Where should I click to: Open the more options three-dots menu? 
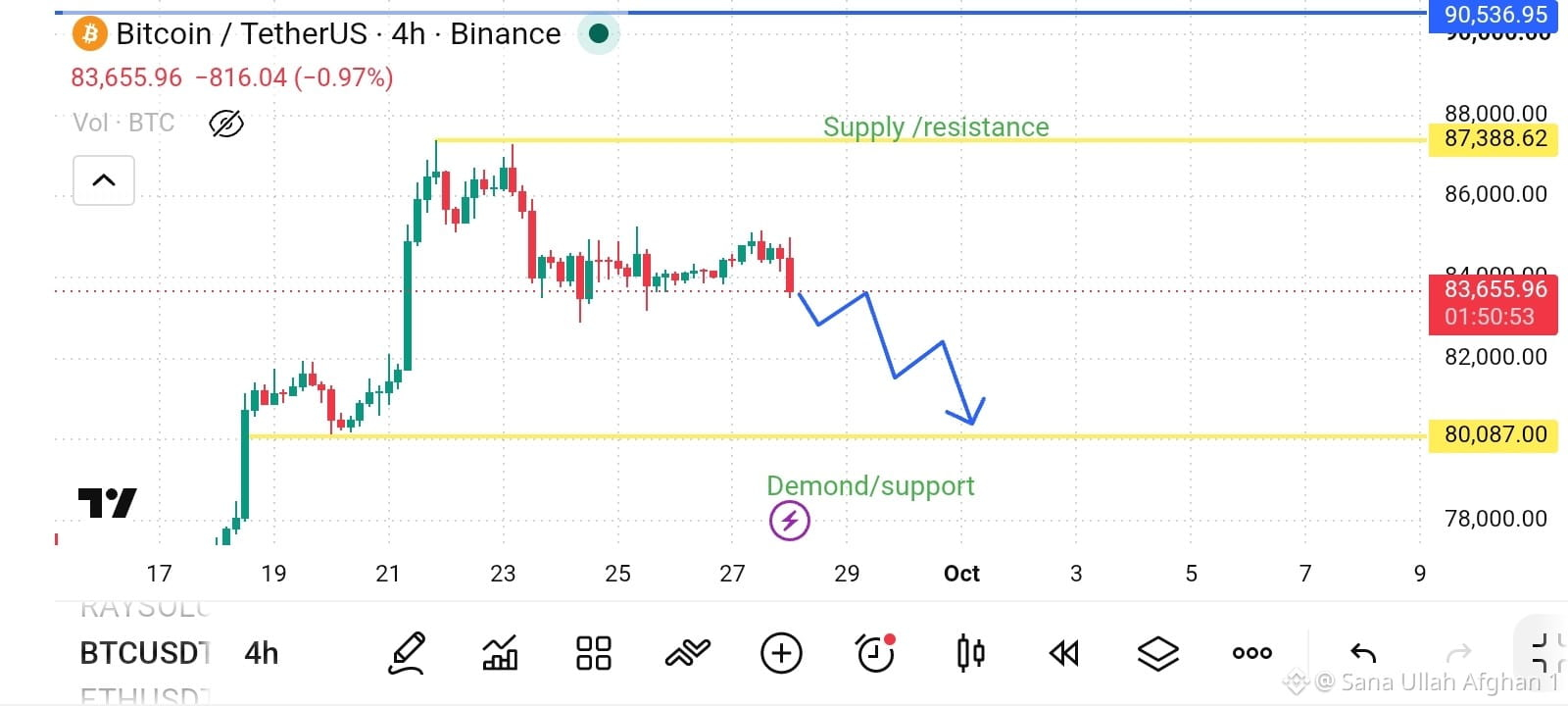pos(1251,653)
